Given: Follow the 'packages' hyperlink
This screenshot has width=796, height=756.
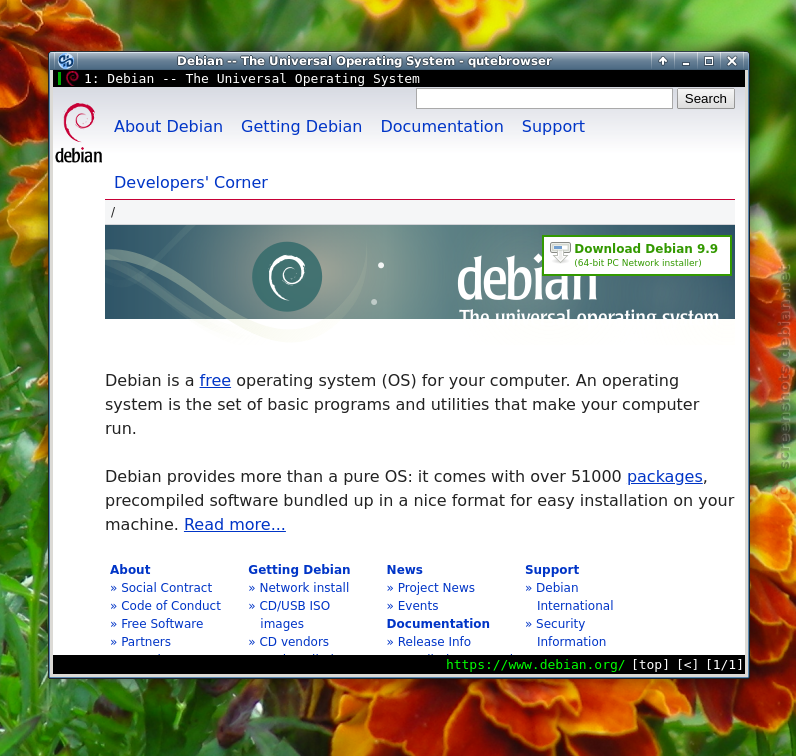Looking at the screenshot, I should click(x=665, y=476).
